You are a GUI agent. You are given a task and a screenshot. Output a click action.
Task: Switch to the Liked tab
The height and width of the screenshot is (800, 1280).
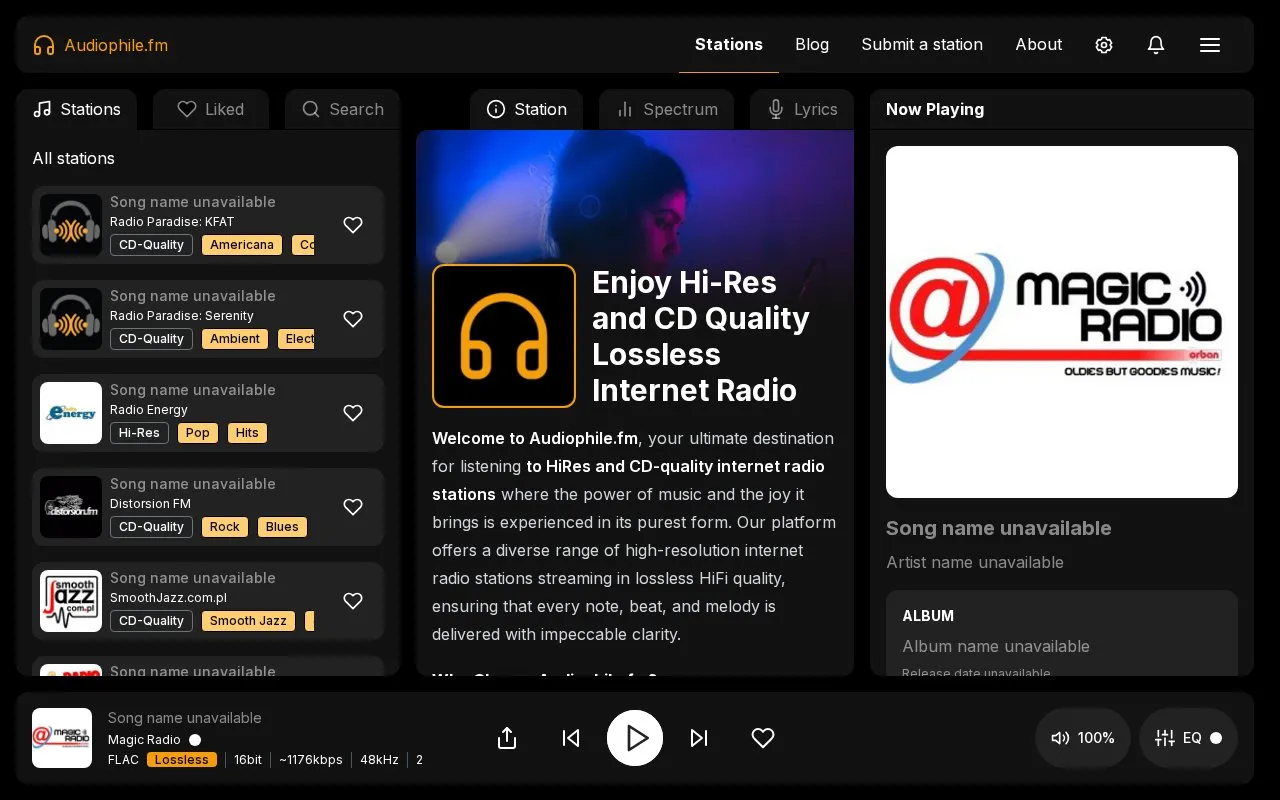tap(211, 109)
